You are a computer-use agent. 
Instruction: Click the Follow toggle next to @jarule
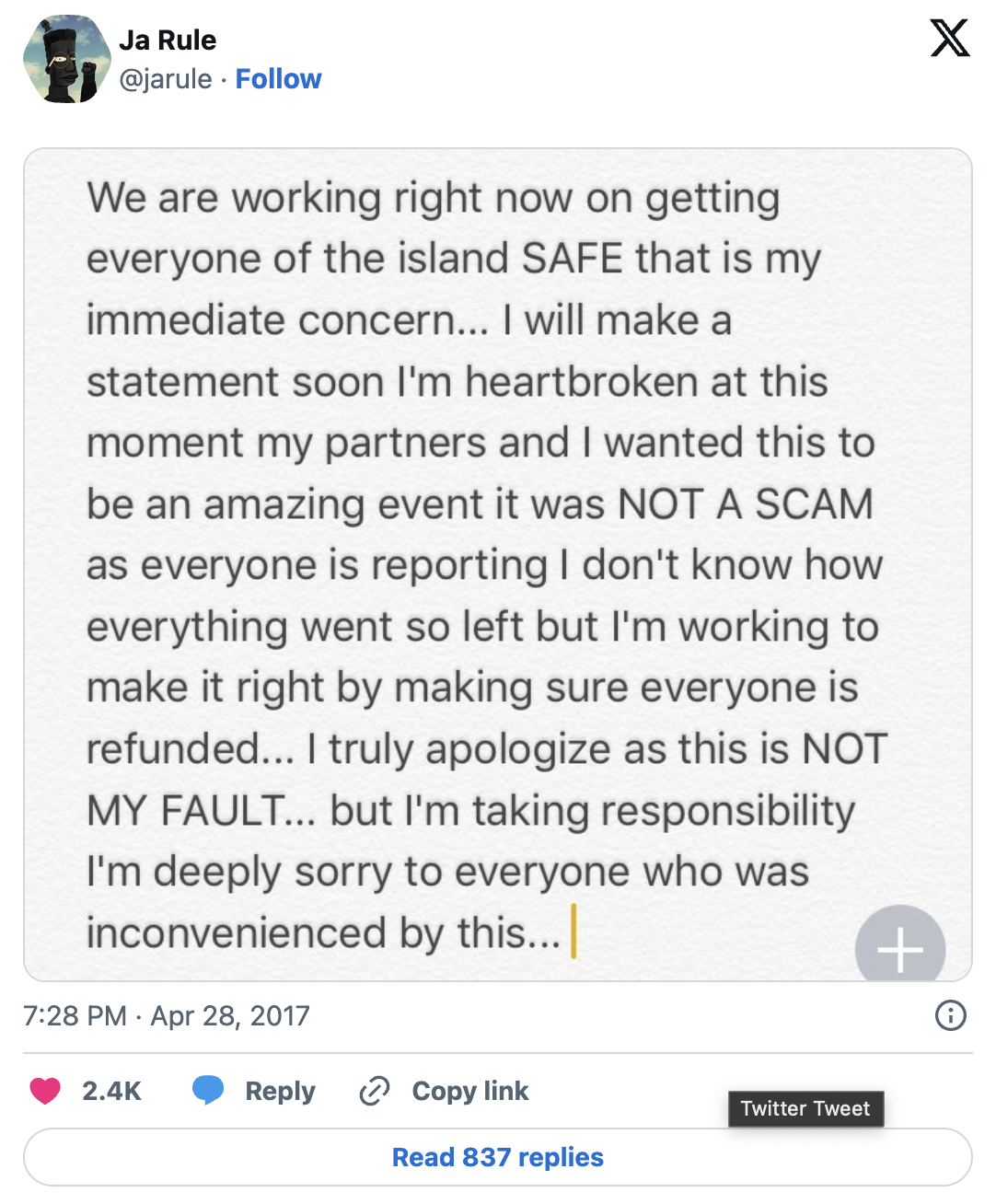[278, 79]
